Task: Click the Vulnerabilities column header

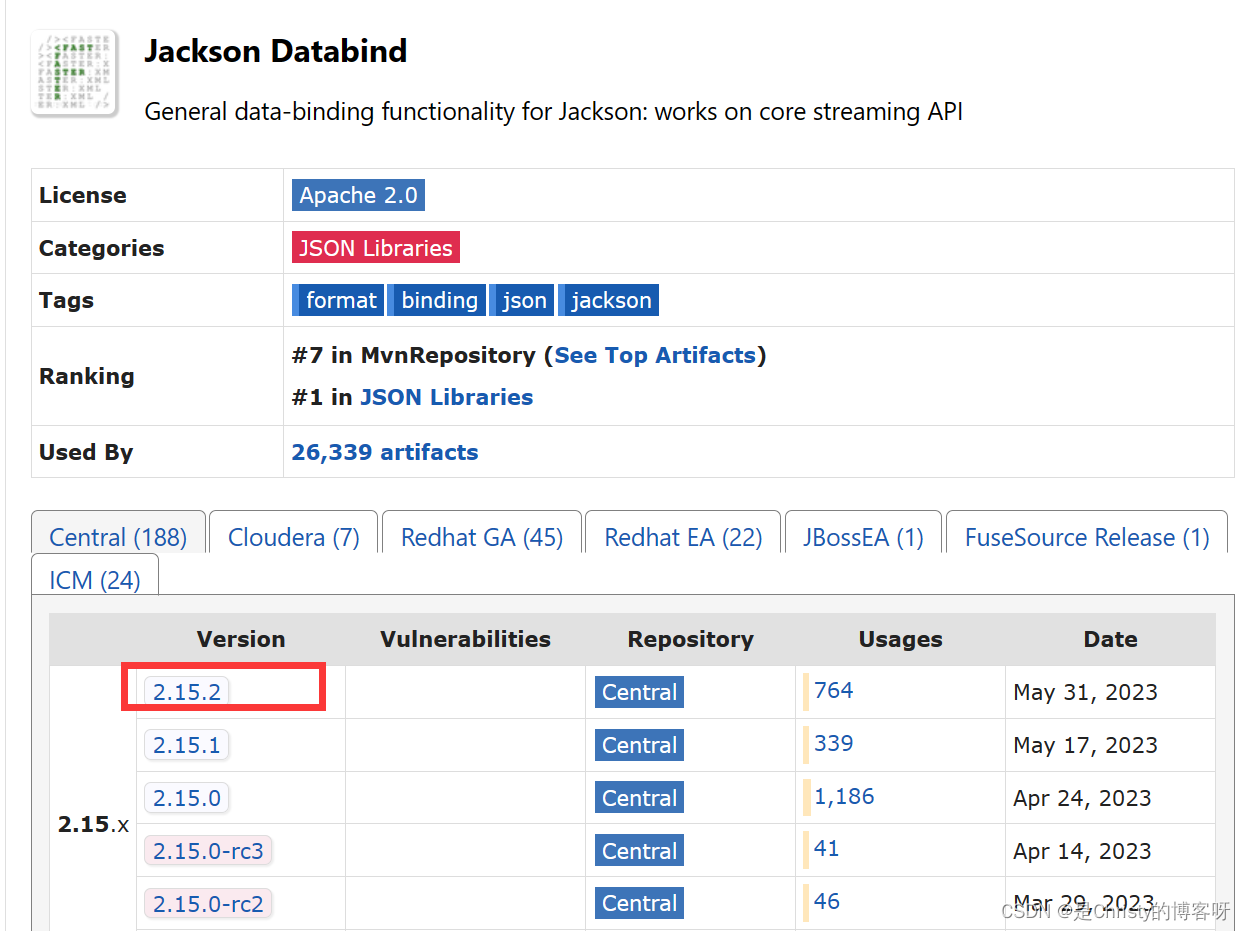Action: coord(465,639)
